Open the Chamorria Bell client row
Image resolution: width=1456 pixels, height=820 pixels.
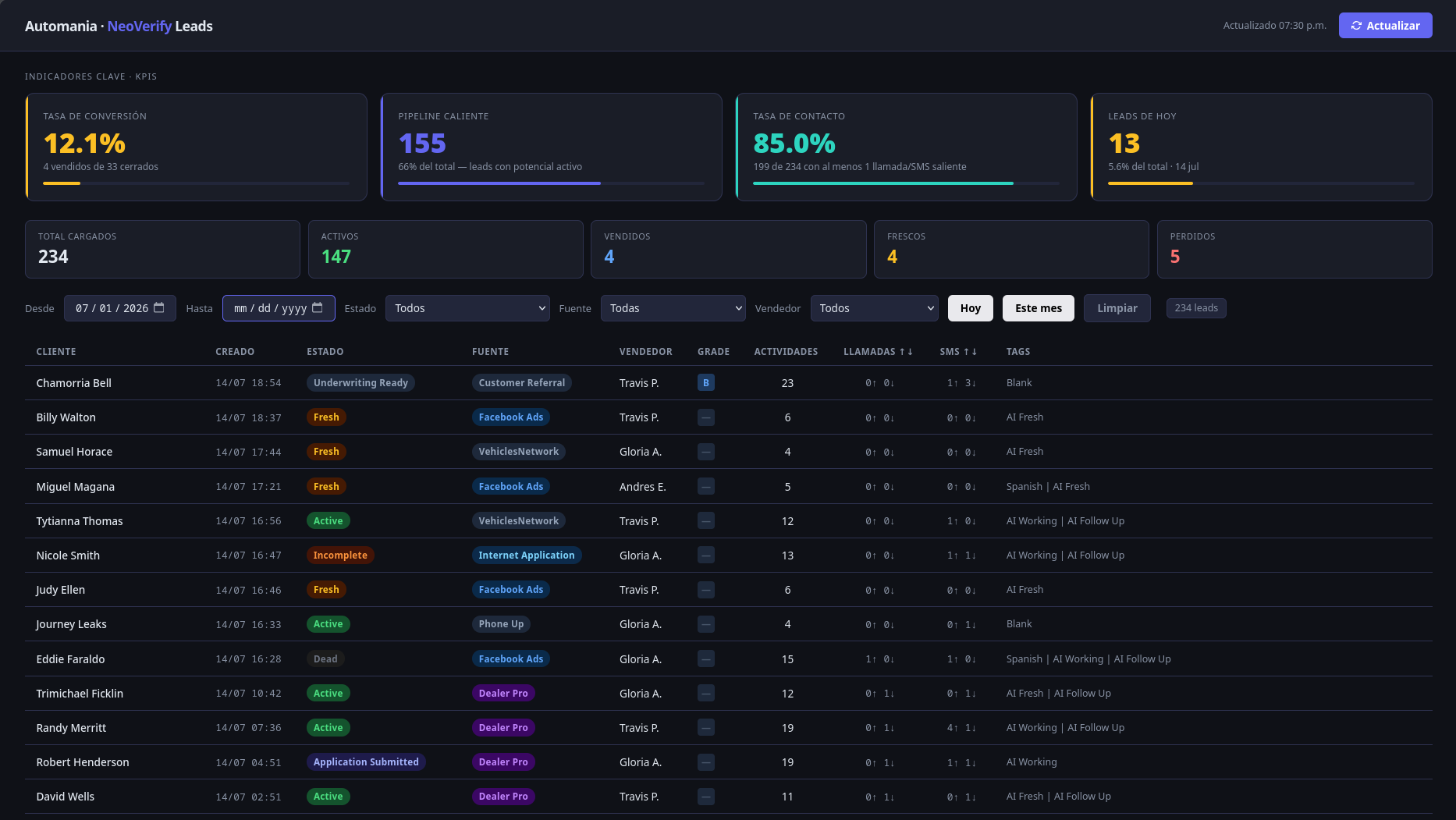[729, 383]
